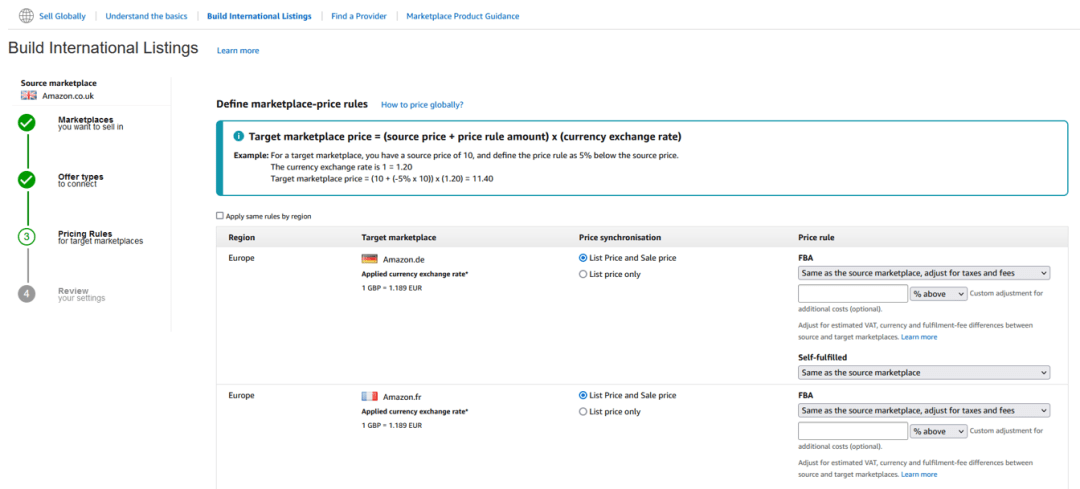Image resolution: width=1080 pixels, height=489 pixels.
Task: Open the Marketplace Product Guidance tab
Action: point(462,16)
